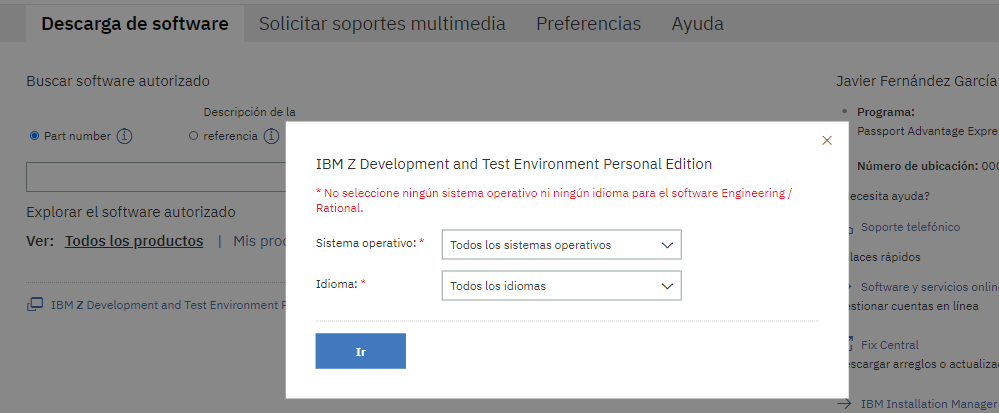Open the Idioma dropdown list
The height and width of the screenshot is (413, 999).
click(x=561, y=286)
